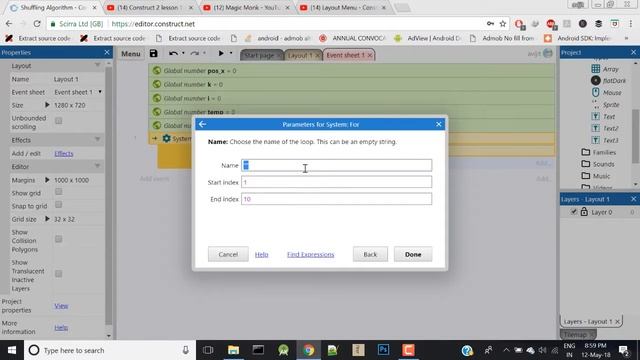Open the Event sheet dropdown
Viewport: 640px width, 360px height.
click(x=100, y=92)
